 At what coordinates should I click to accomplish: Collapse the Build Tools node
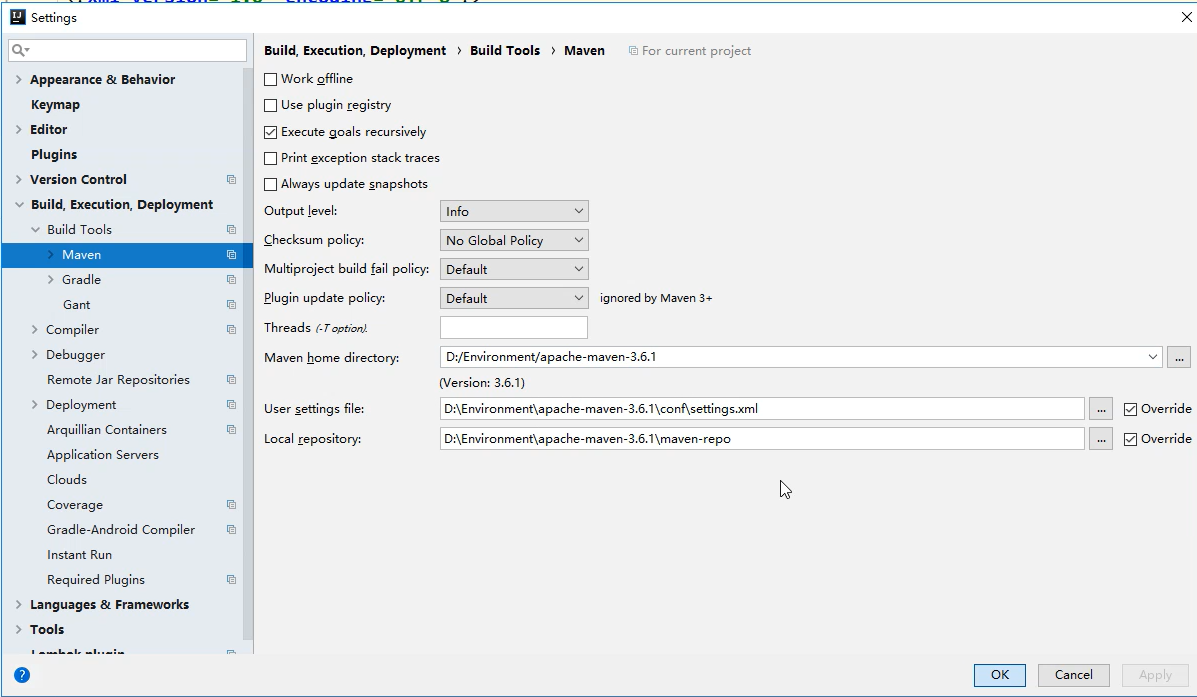(35, 230)
